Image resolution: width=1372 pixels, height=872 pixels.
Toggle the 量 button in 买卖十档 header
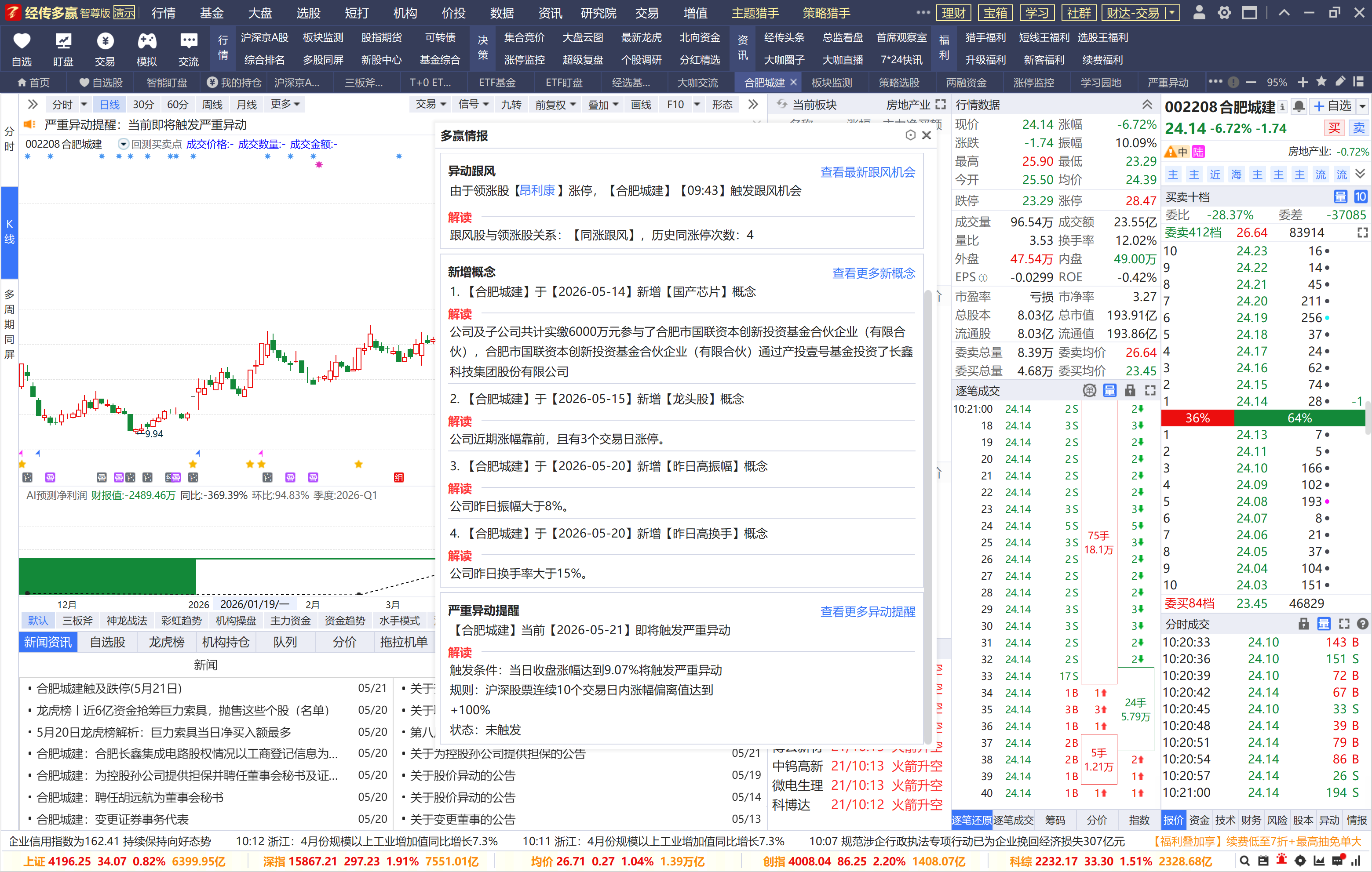(1340, 197)
